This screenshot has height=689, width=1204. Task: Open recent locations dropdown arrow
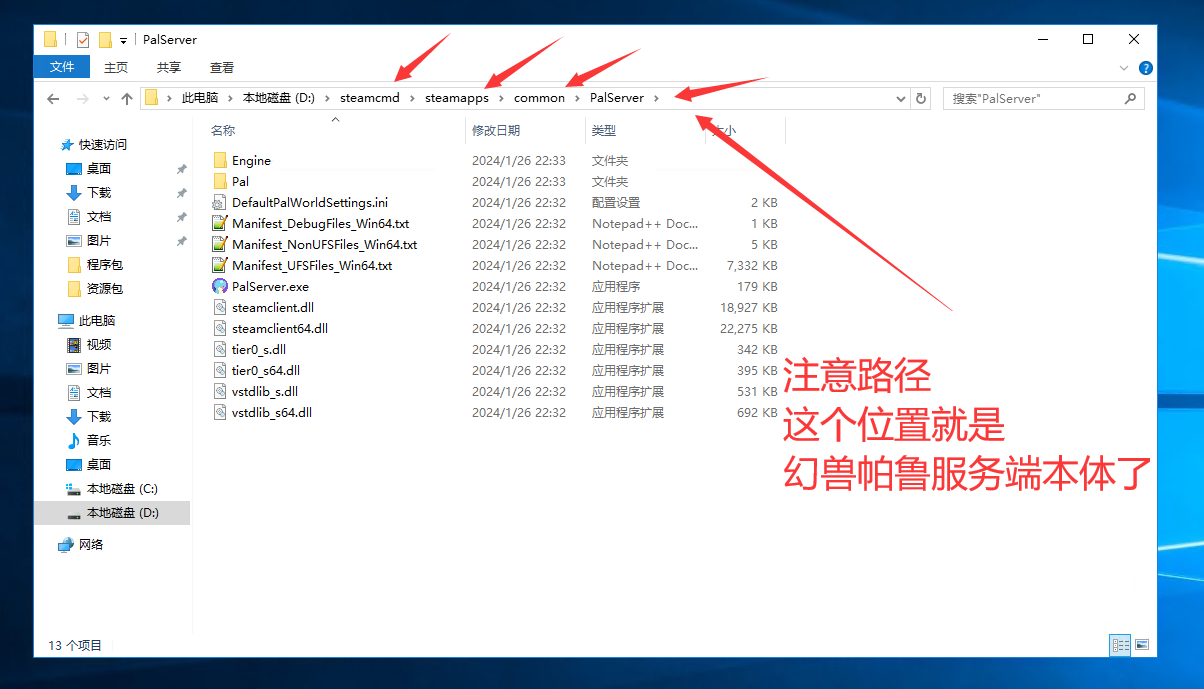click(107, 99)
